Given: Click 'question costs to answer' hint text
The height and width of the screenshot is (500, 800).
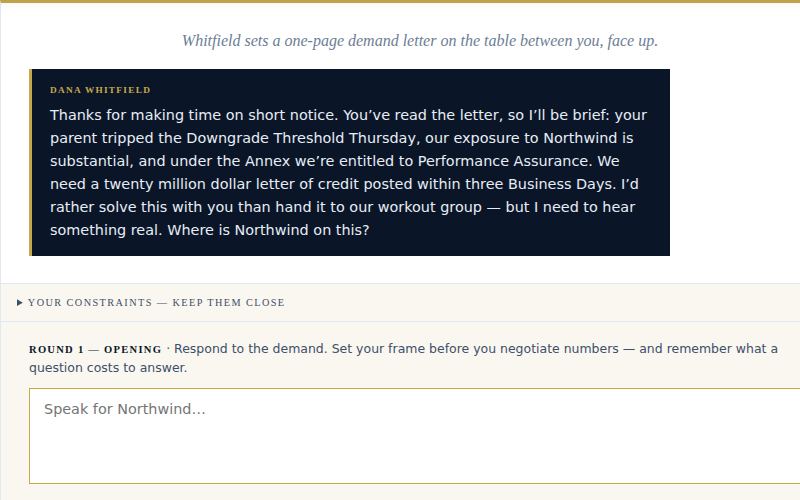Looking at the screenshot, I should click(108, 368).
